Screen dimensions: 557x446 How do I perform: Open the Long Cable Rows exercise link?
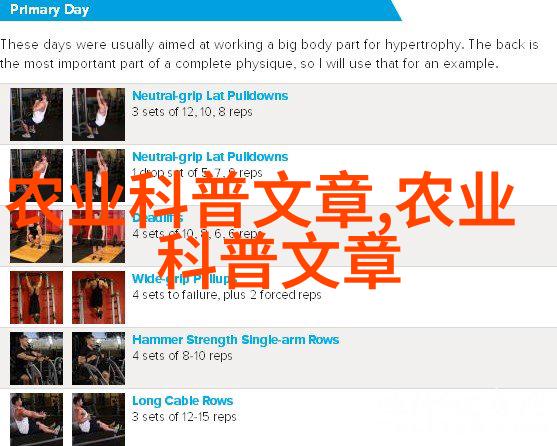[x=183, y=401]
